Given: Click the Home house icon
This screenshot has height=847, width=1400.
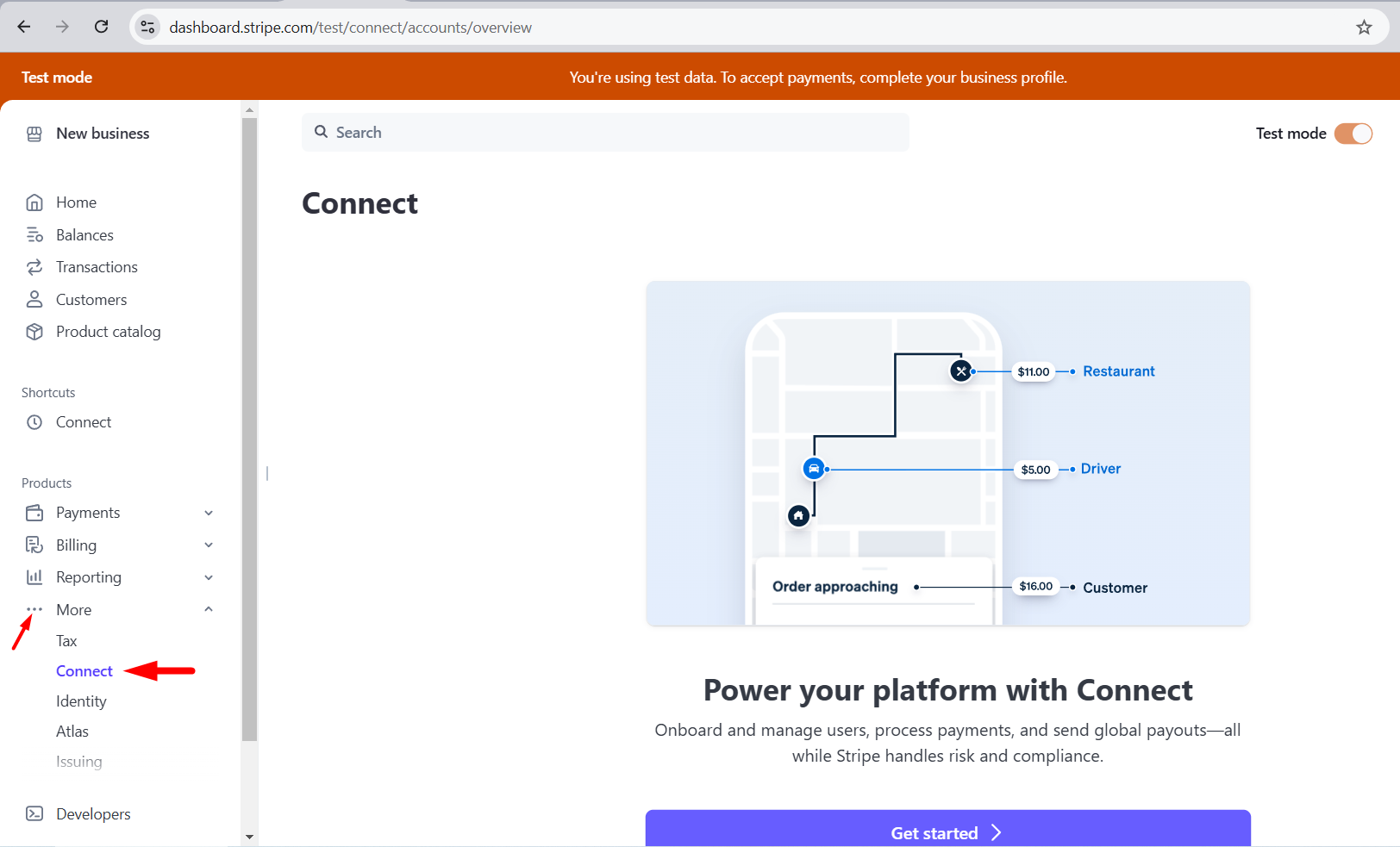Looking at the screenshot, I should tap(34, 202).
